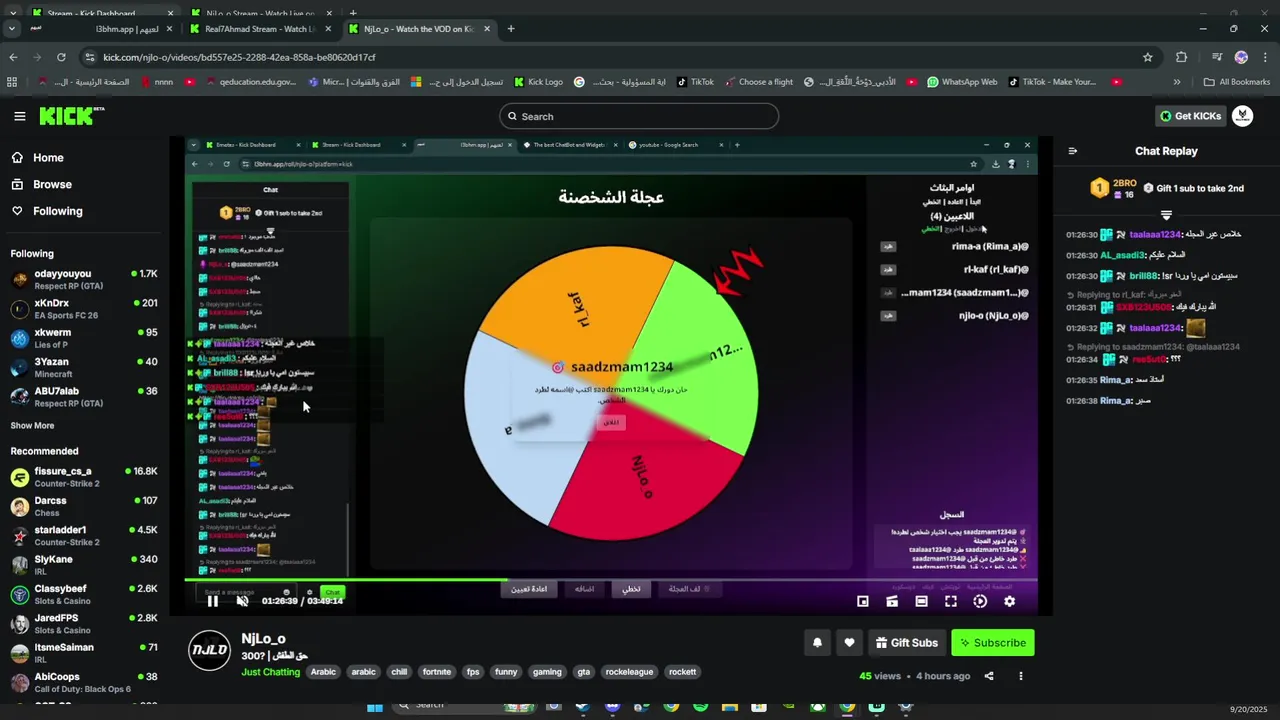Open the Chrome profile avatar
This screenshot has height=720, width=1280.
1241,57
